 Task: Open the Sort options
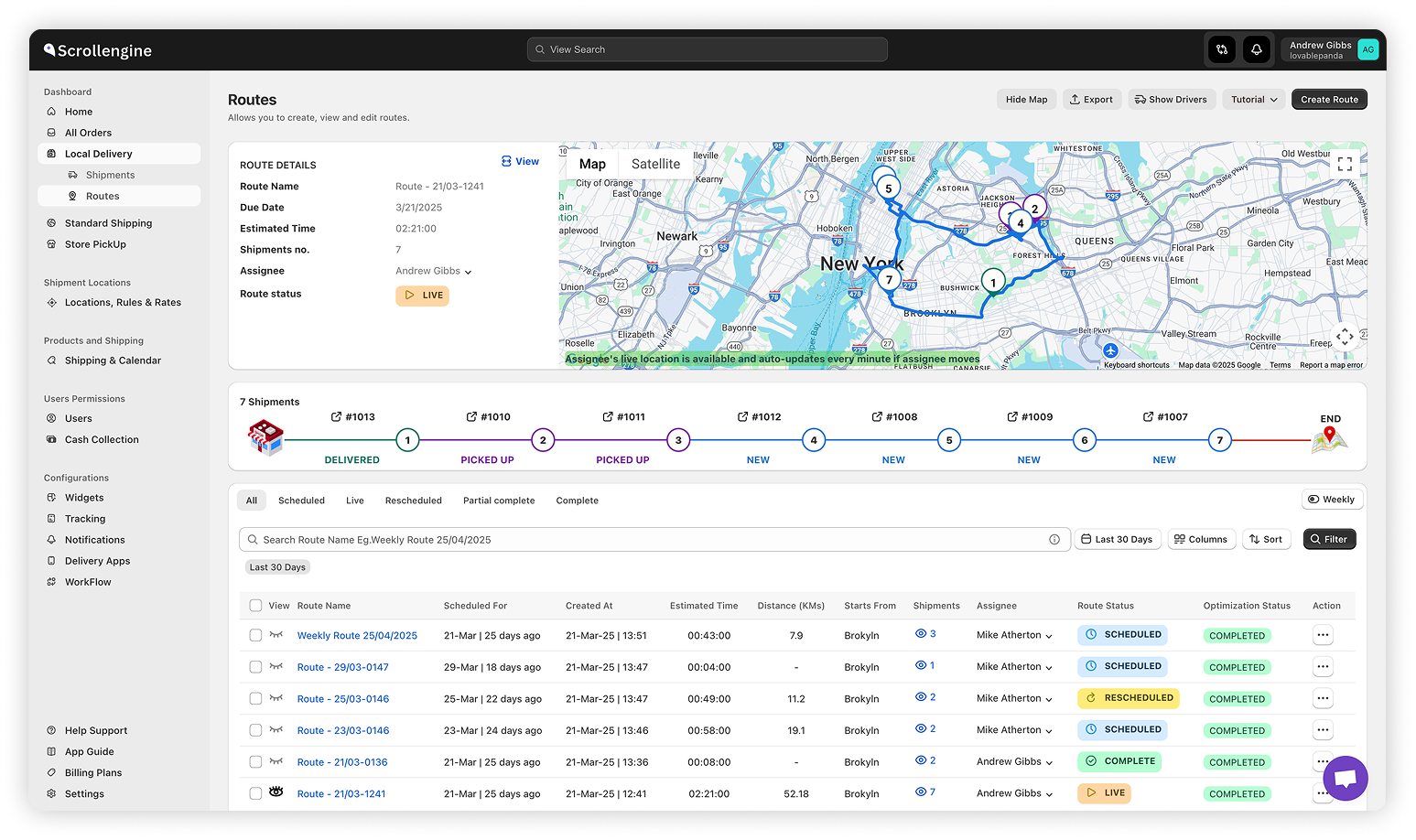1266,540
